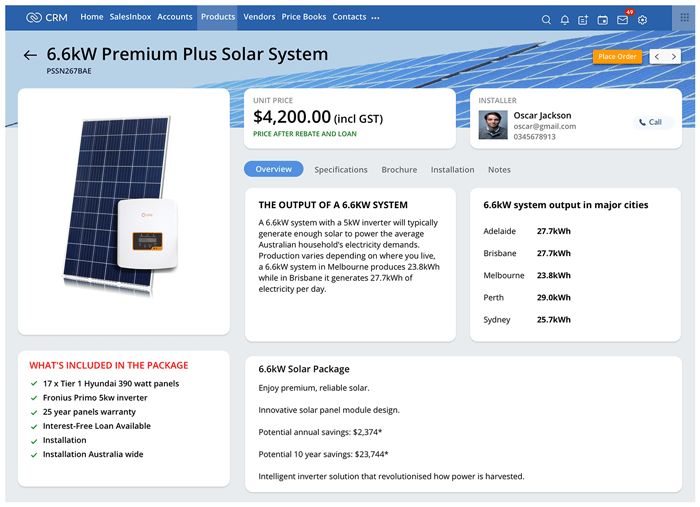Open the Brochure tab

pyautogui.click(x=399, y=170)
